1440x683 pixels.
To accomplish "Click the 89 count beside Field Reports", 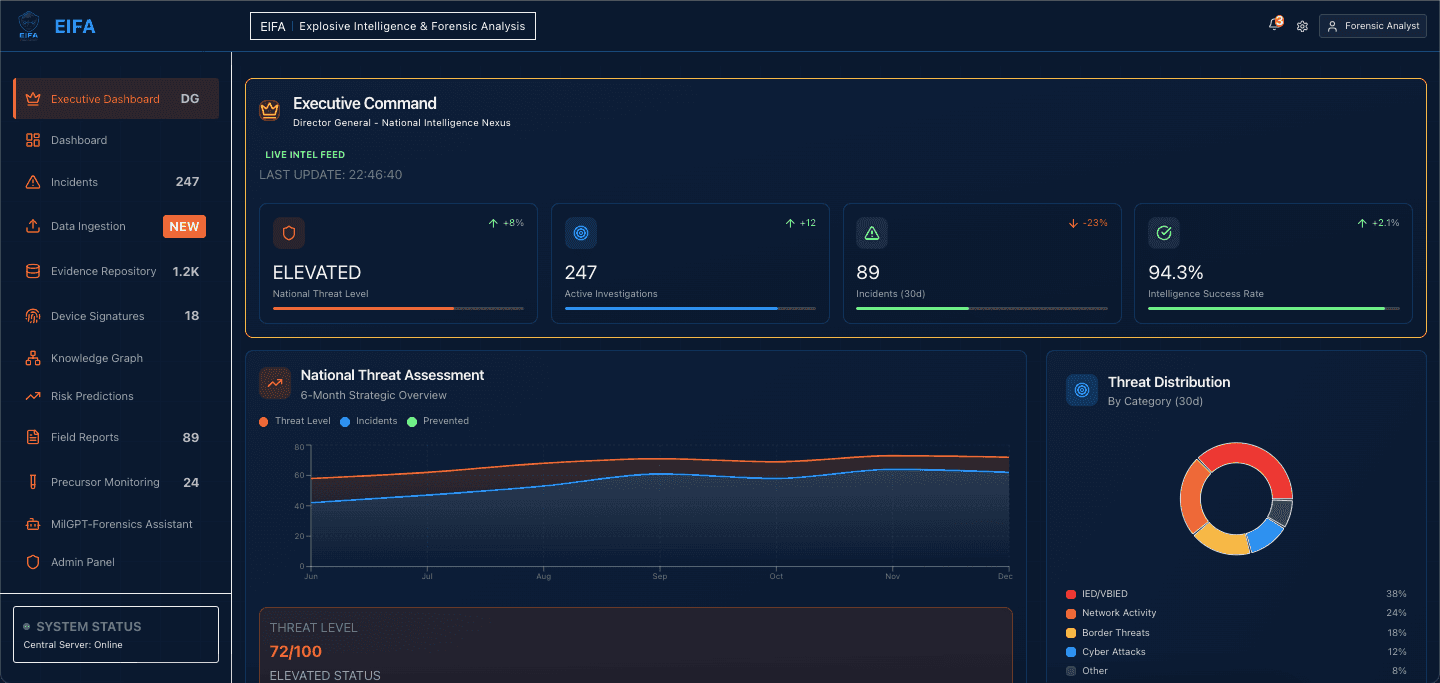I will coord(191,437).
